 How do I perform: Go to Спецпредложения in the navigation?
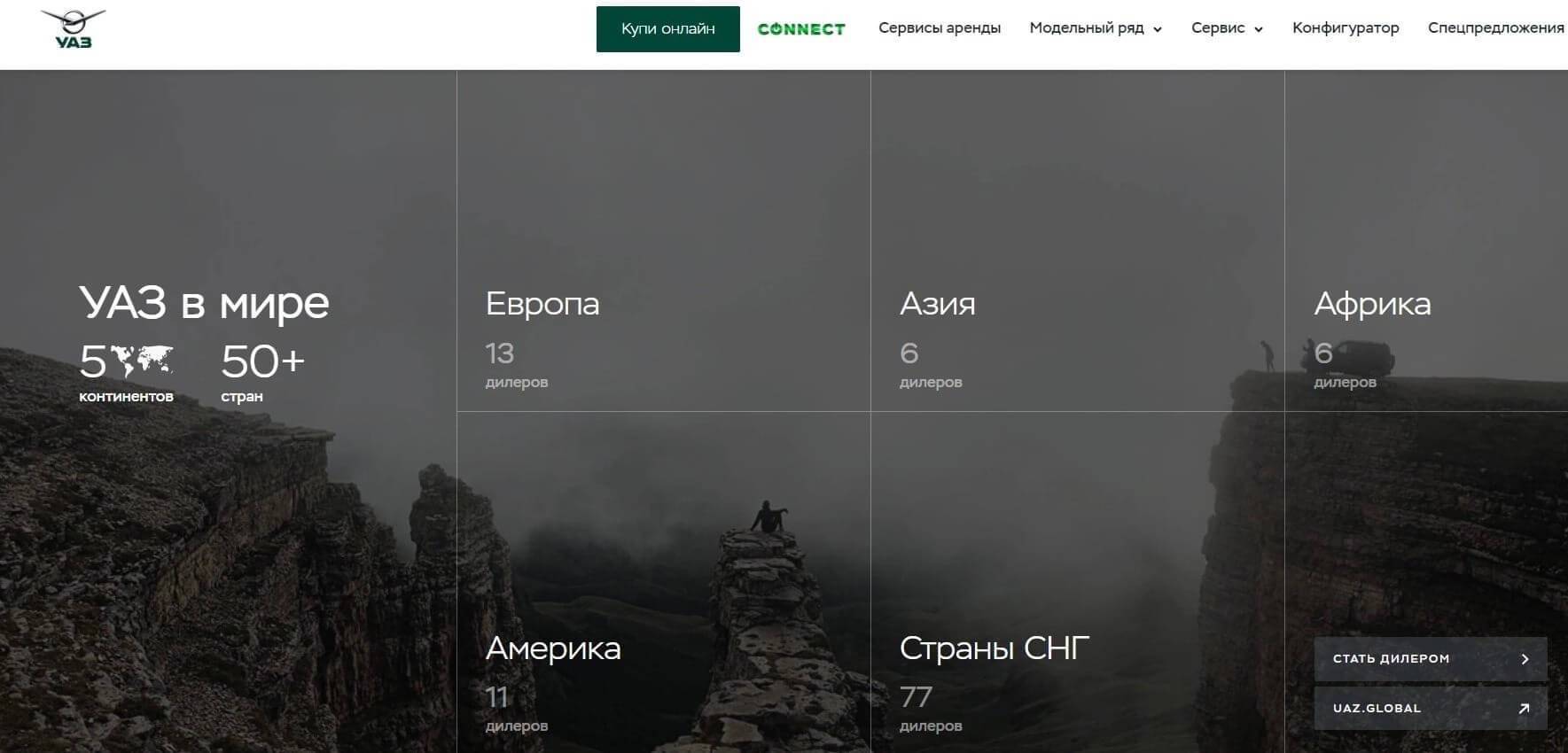(x=1495, y=28)
